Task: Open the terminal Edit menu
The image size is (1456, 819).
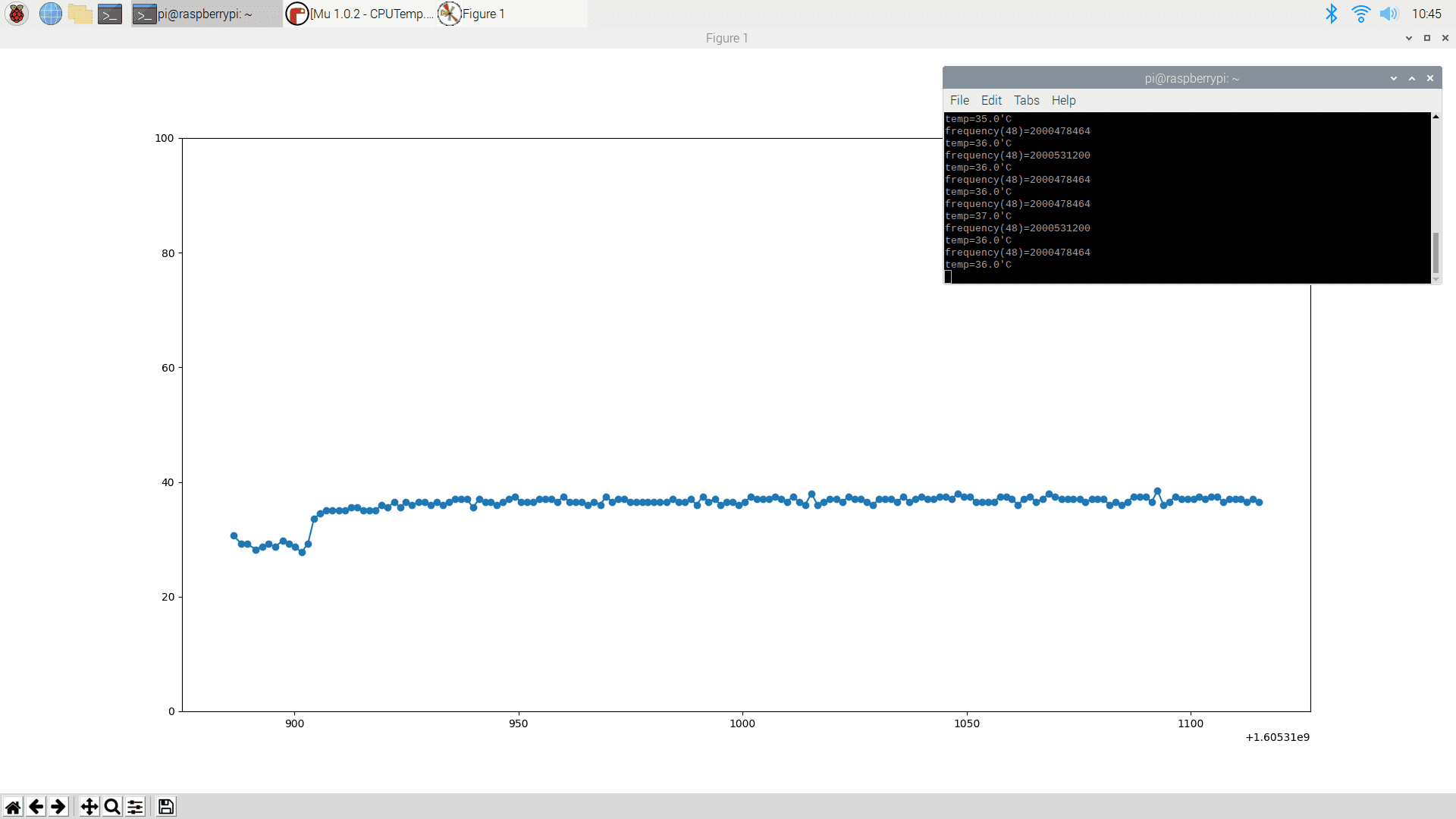Action: pyautogui.click(x=991, y=100)
